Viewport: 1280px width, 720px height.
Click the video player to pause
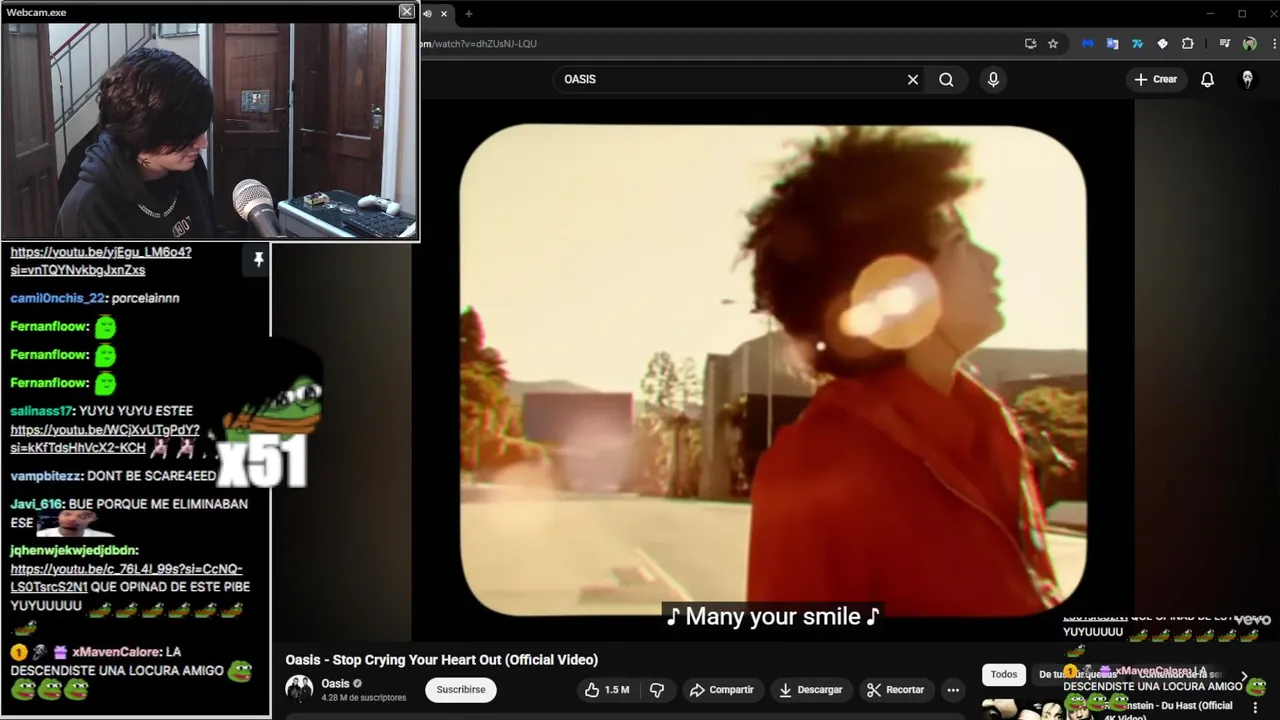(772, 370)
